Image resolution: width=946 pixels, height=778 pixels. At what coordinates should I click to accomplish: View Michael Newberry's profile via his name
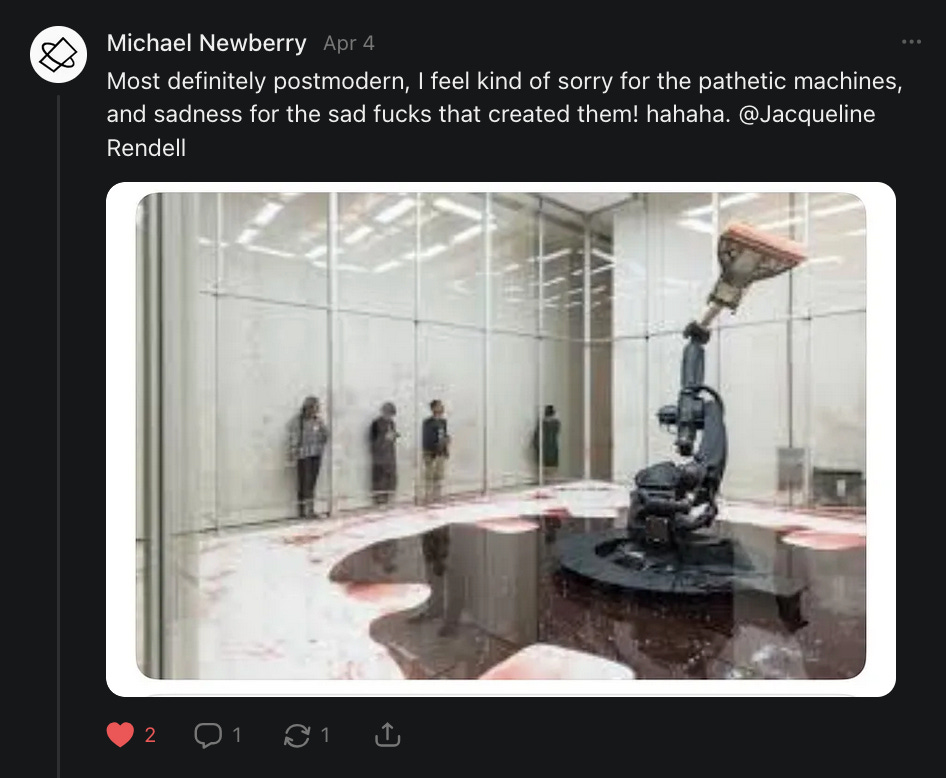206,43
